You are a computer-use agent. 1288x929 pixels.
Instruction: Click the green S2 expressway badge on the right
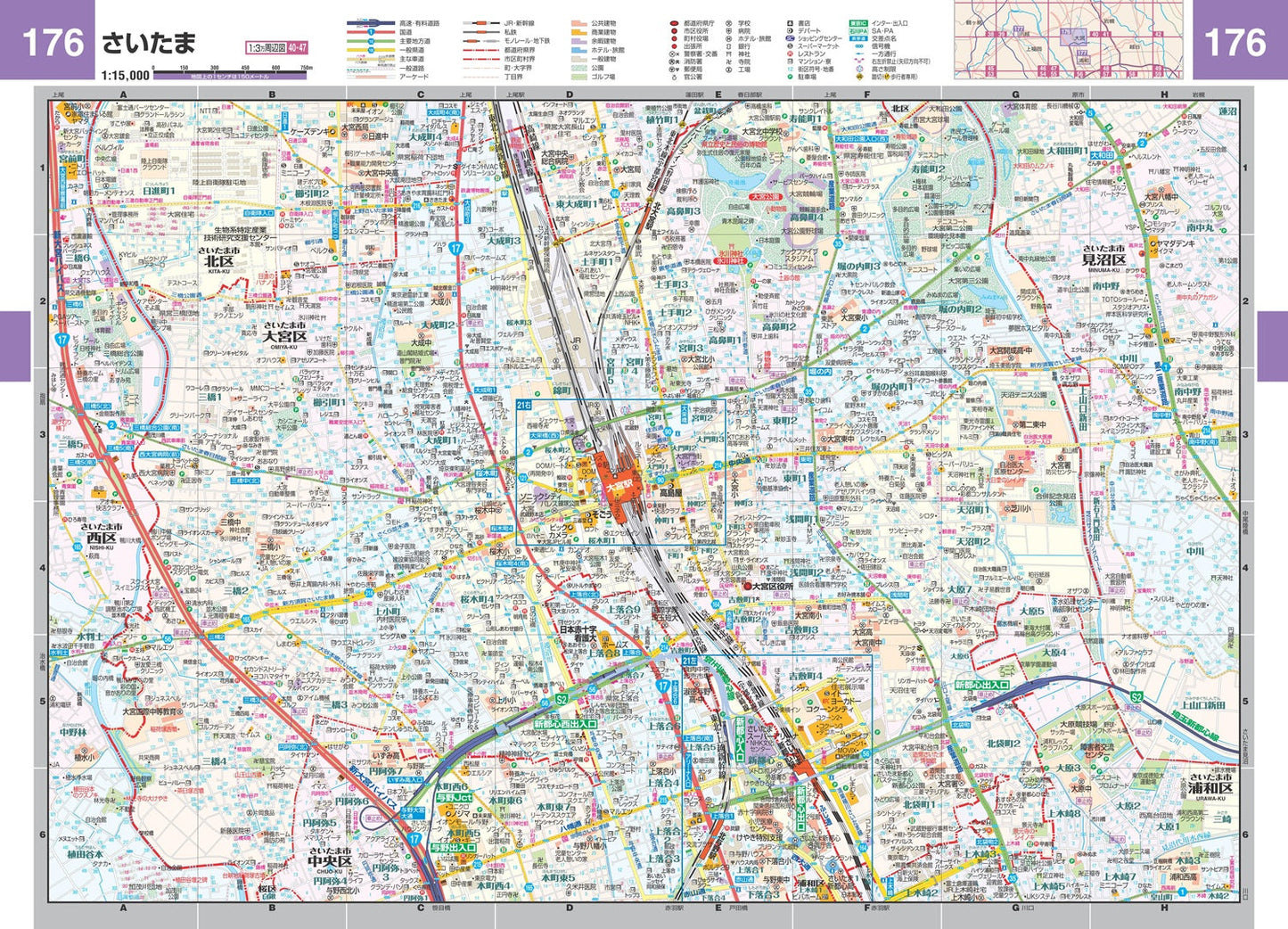coord(1136,696)
